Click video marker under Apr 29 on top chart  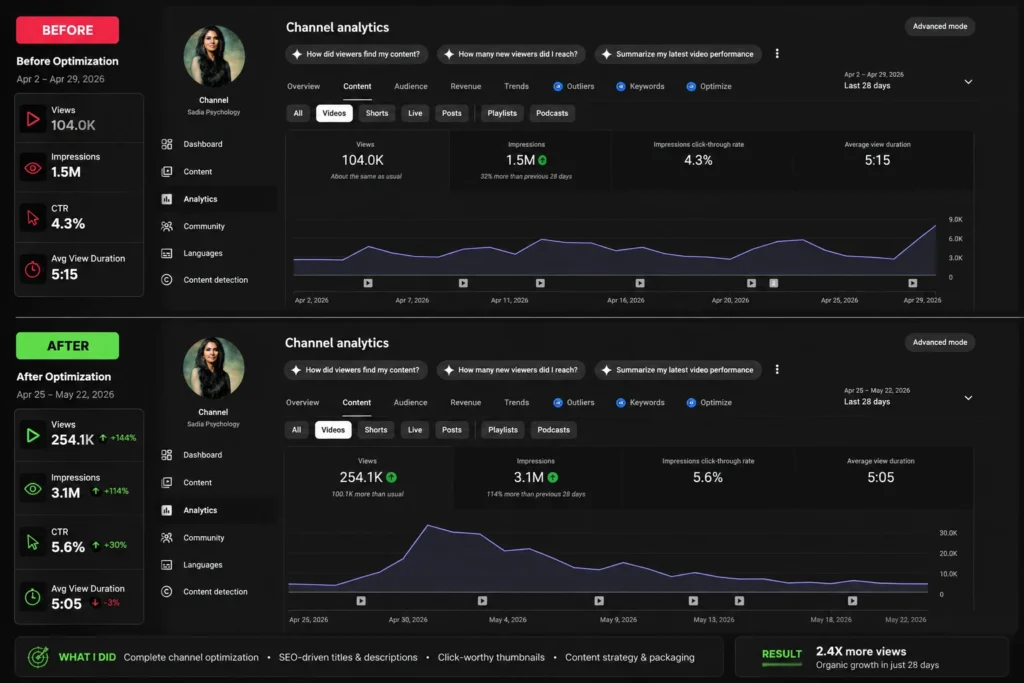[x=912, y=283]
